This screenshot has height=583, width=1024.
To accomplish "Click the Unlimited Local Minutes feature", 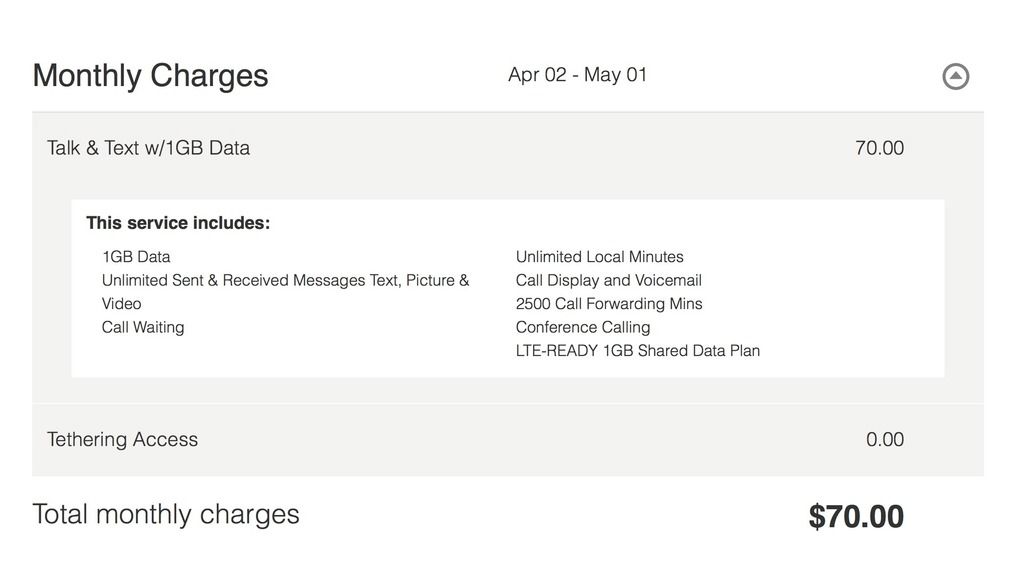I will pos(600,257).
